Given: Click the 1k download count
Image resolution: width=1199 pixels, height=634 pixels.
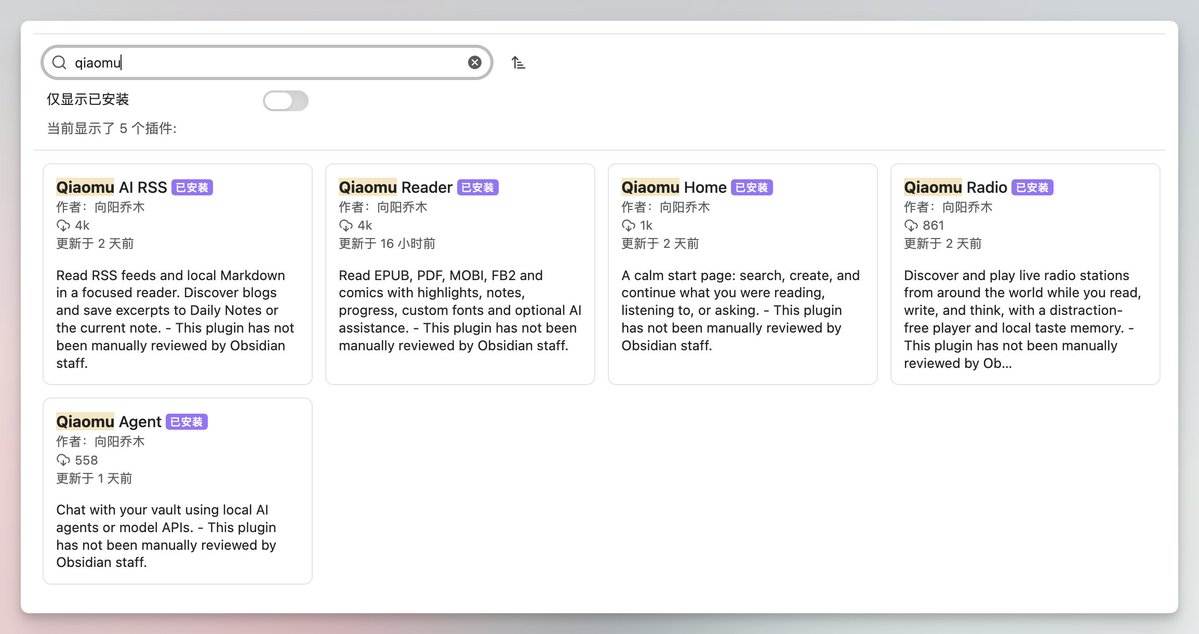Looking at the screenshot, I should pos(646,226).
